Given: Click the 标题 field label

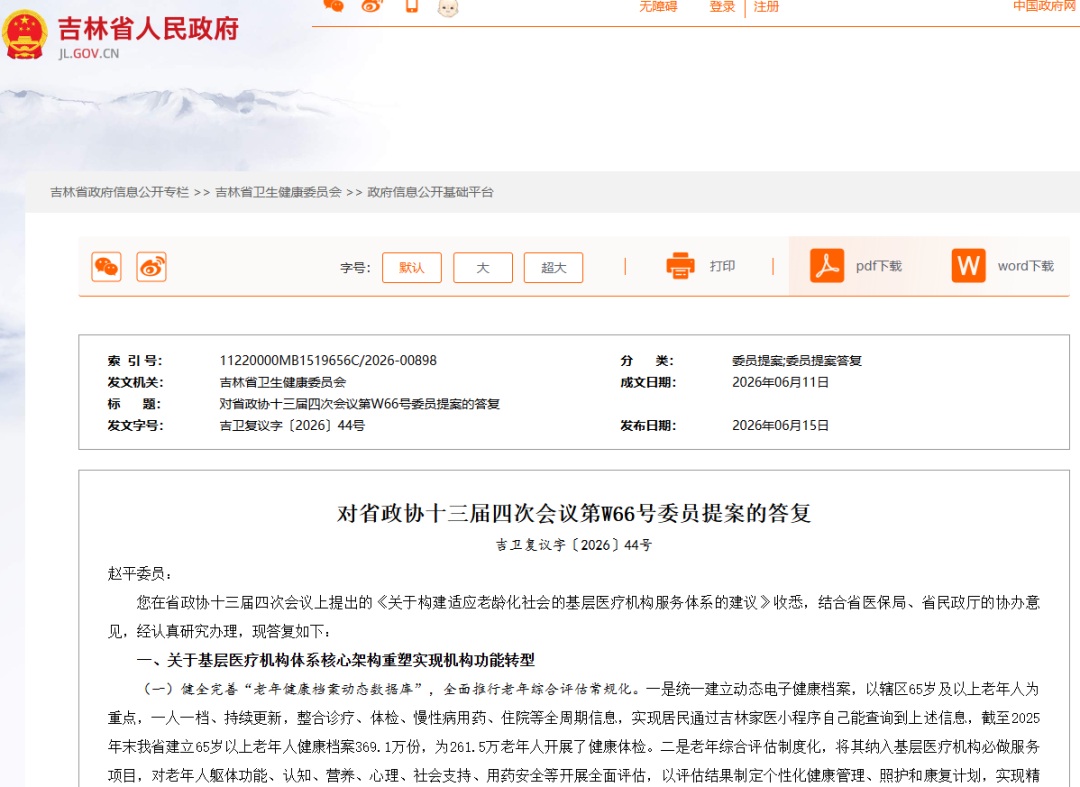Looking at the screenshot, I should [134, 404].
